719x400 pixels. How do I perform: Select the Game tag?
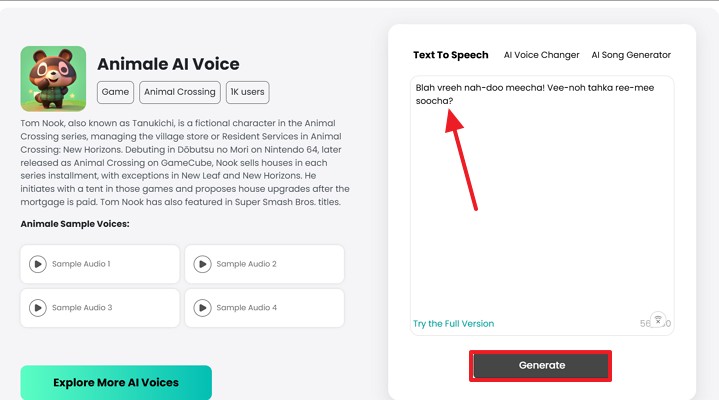pyautogui.click(x=115, y=92)
